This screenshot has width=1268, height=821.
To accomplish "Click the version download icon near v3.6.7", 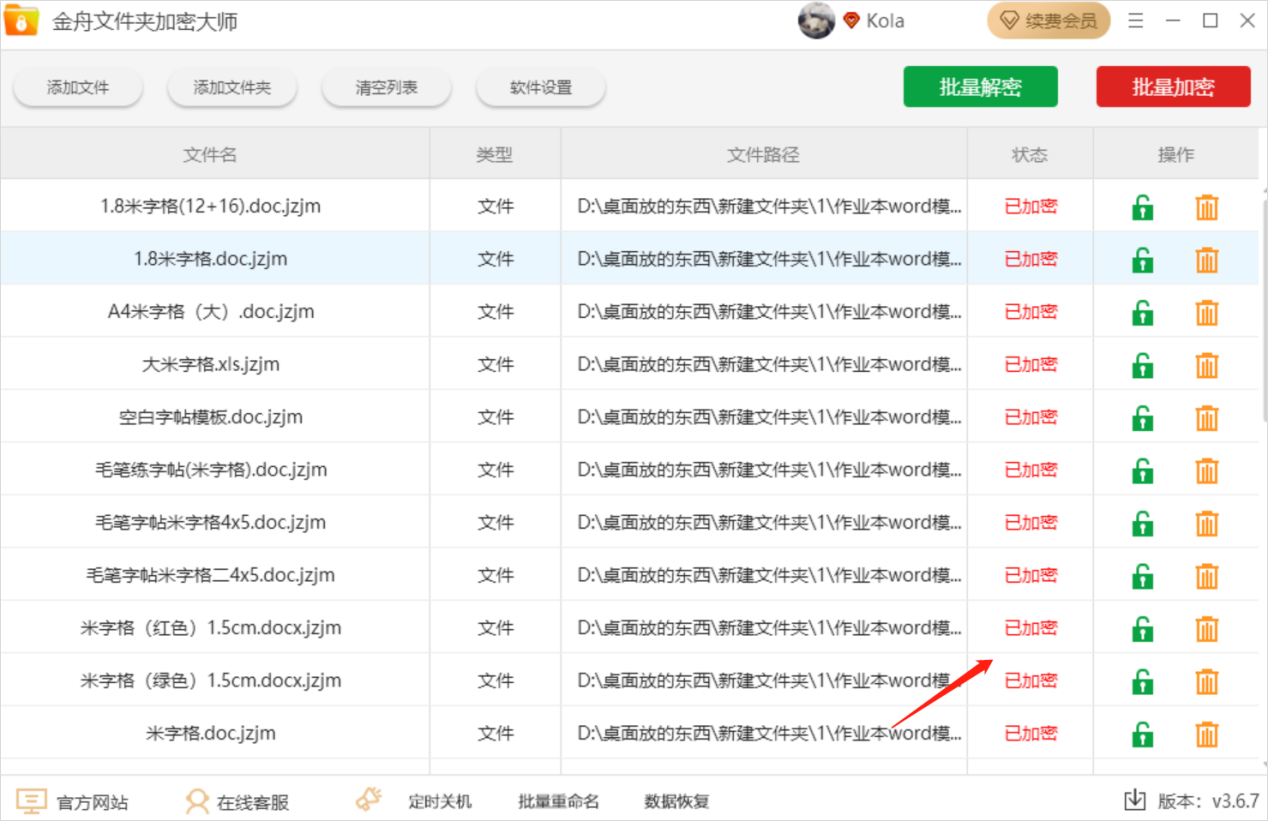I will (1134, 800).
